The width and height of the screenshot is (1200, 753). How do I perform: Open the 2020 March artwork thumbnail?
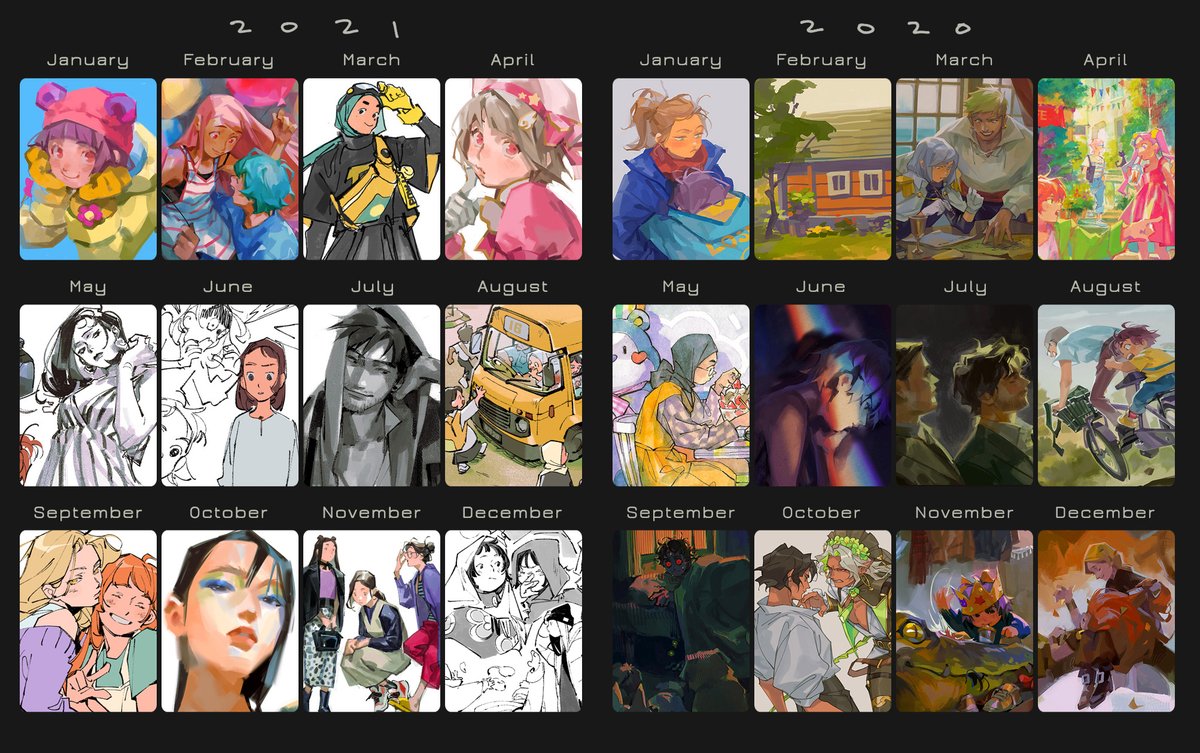[x=964, y=170]
